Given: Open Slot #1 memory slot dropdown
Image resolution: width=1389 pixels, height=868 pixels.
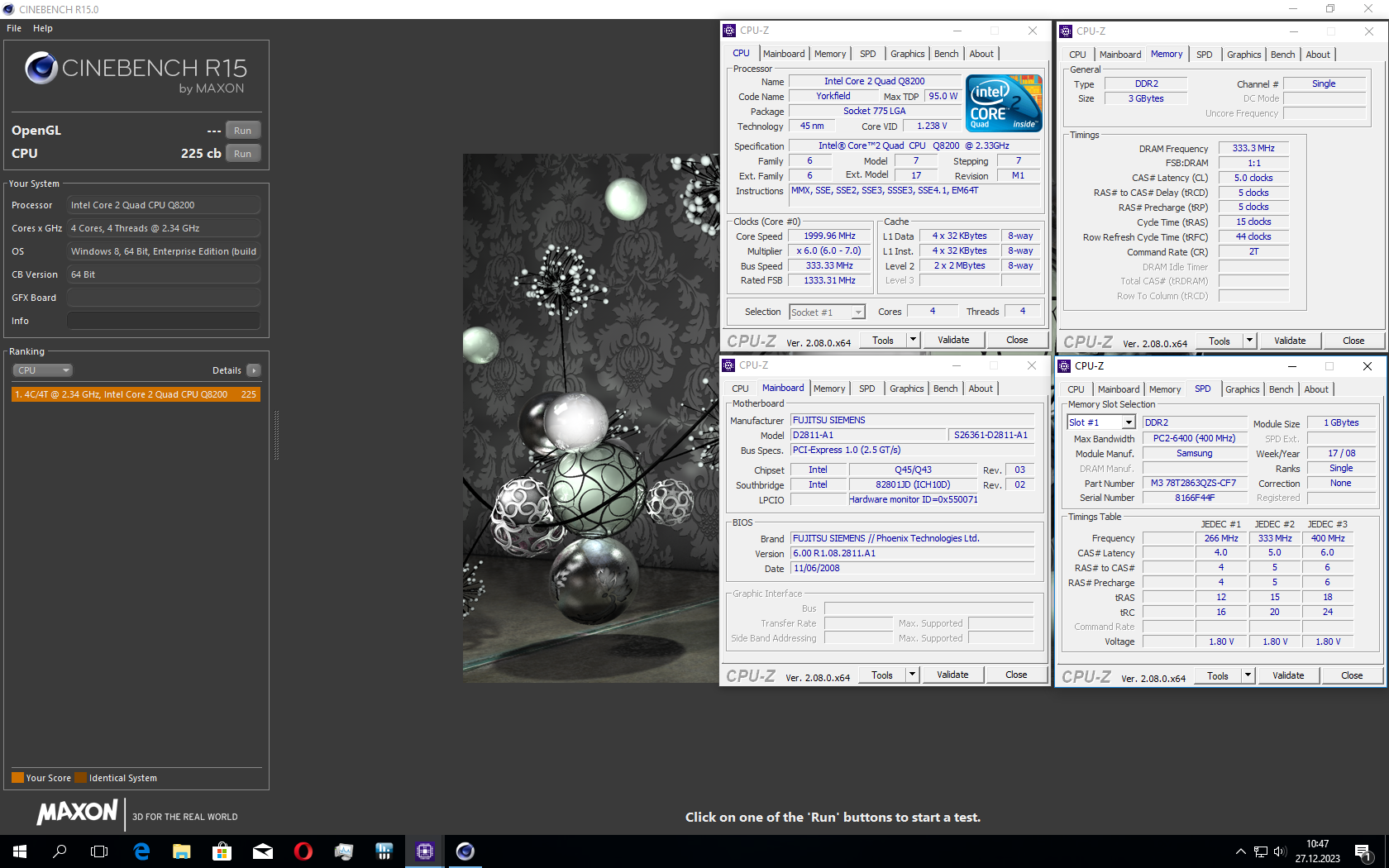Looking at the screenshot, I should pos(1101,422).
